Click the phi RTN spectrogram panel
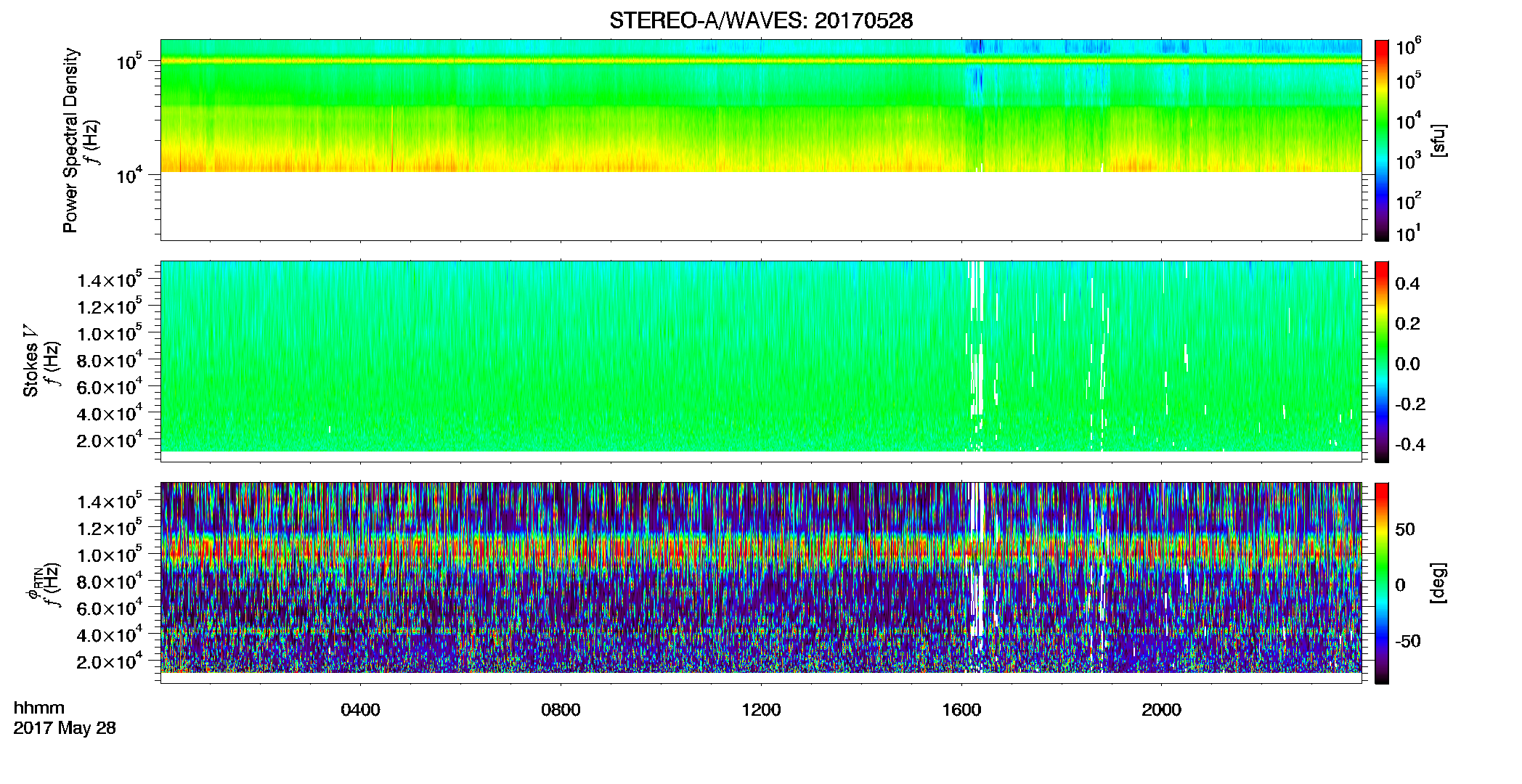This screenshot has width=1522, height=784. click(x=761, y=583)
